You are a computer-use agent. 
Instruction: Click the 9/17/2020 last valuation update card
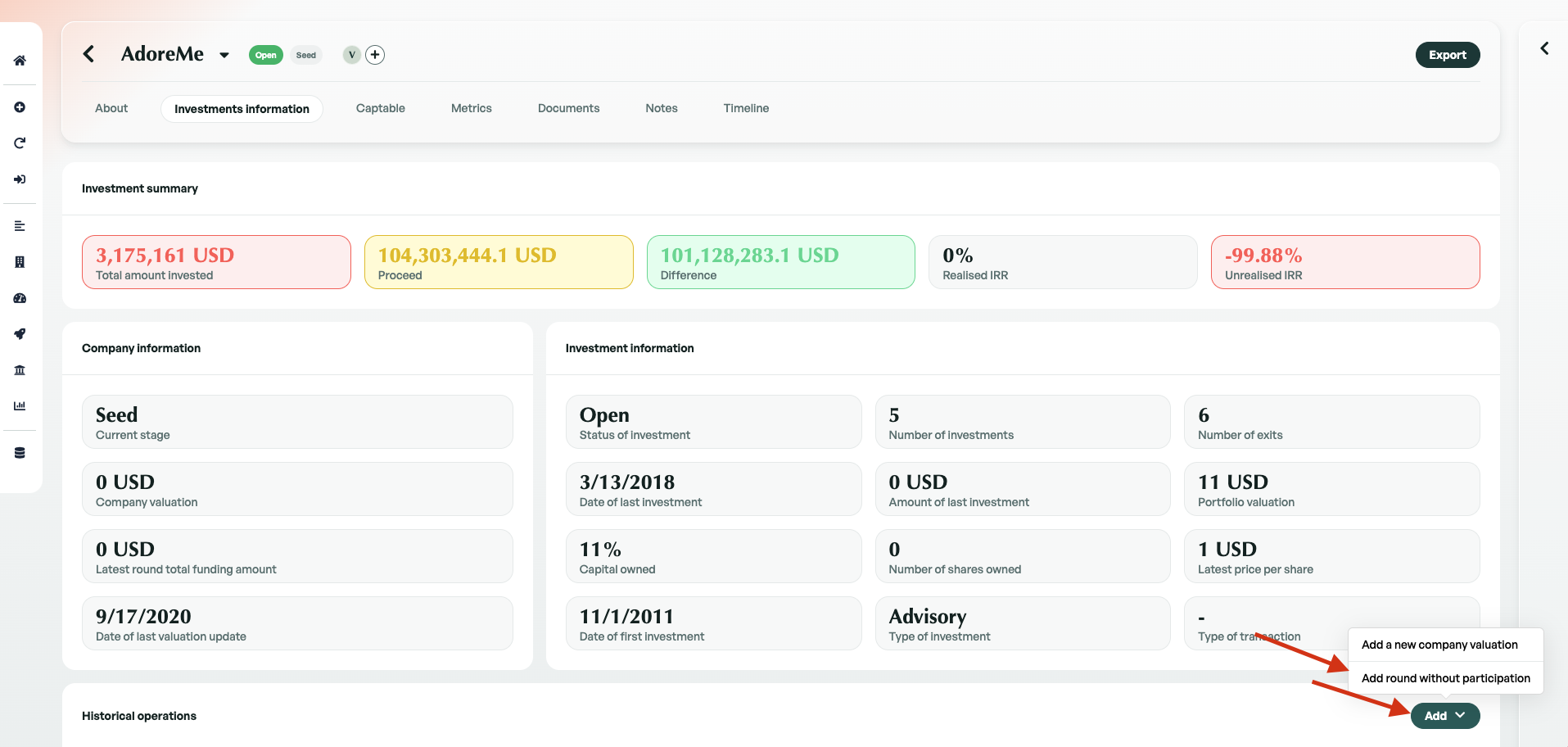pos(297,623)
